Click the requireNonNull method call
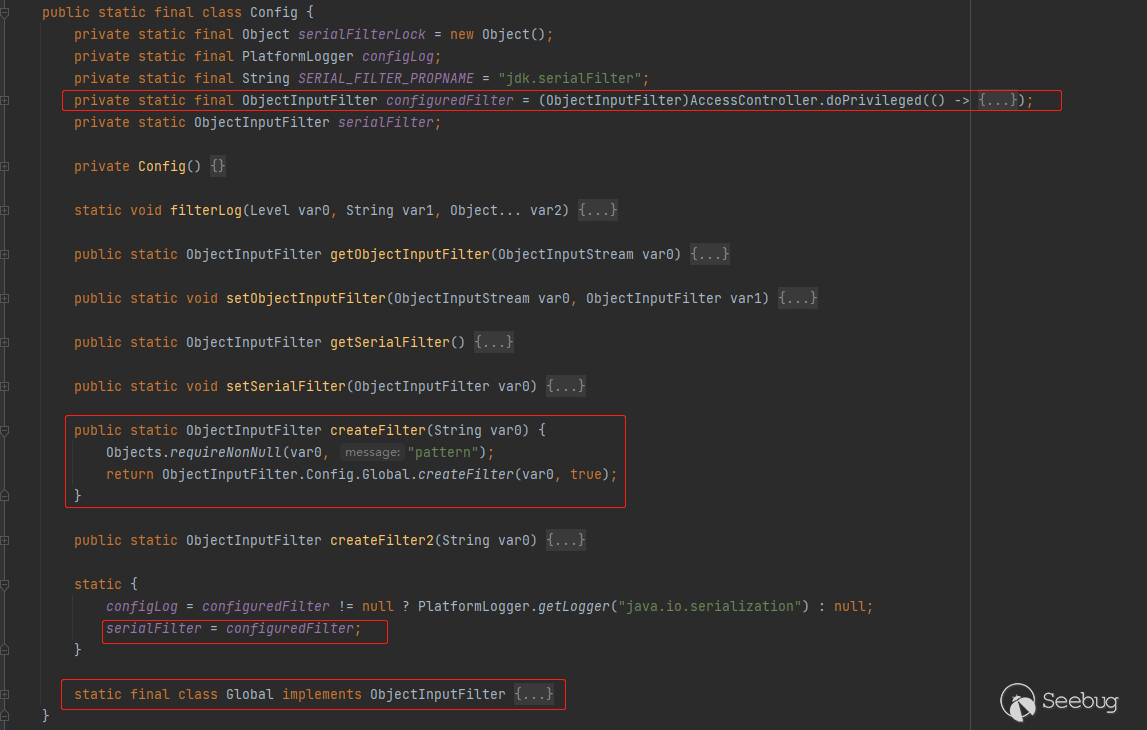Screen dimensions: 1147x730 tap(226, 453)
